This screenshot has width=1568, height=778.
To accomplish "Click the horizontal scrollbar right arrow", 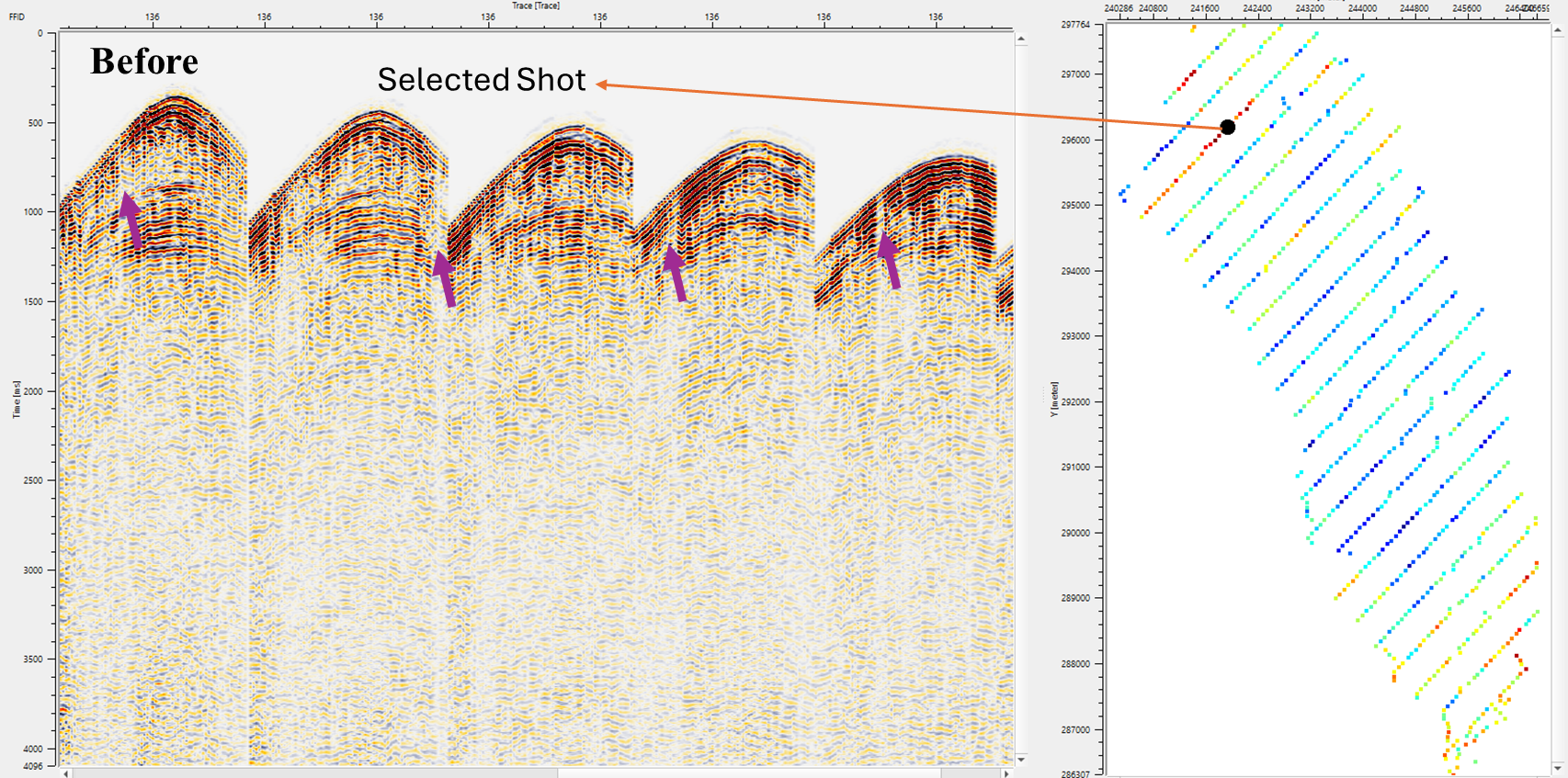I will (1006, 773).
